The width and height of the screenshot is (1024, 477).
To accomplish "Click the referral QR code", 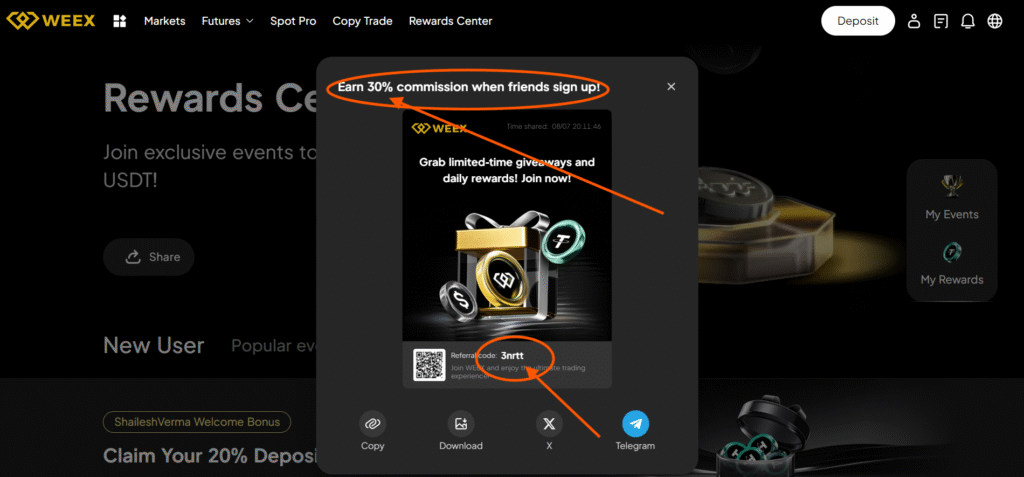I will click(429, 365).
